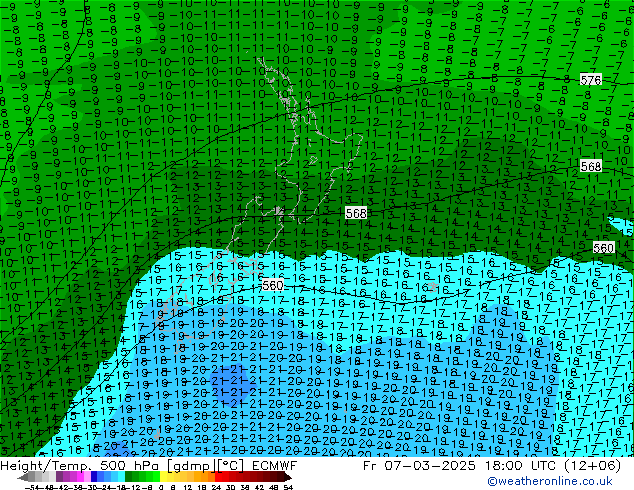Click the Fr 07-03-2025 18:00 UTC date text
This screenshot has width=634, height=490.
492,466
